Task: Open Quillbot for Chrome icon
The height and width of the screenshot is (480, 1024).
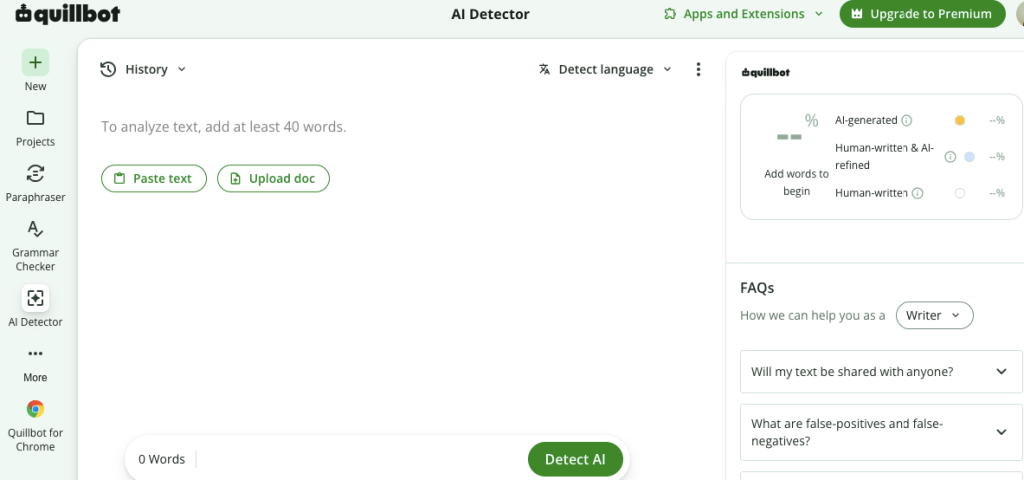Action: [x=35, y=409]
